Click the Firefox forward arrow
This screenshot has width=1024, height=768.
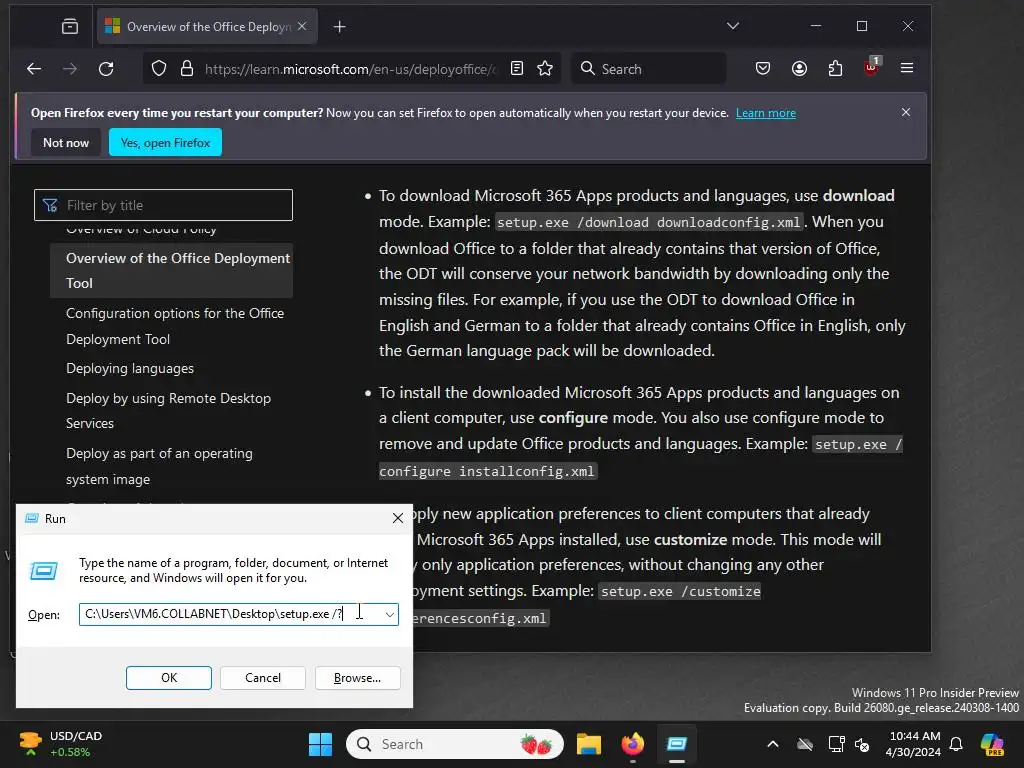pos(70,69)
